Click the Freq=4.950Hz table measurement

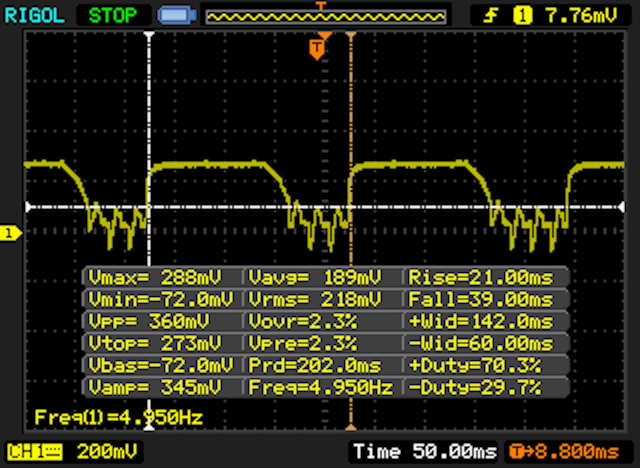[321, 387]
